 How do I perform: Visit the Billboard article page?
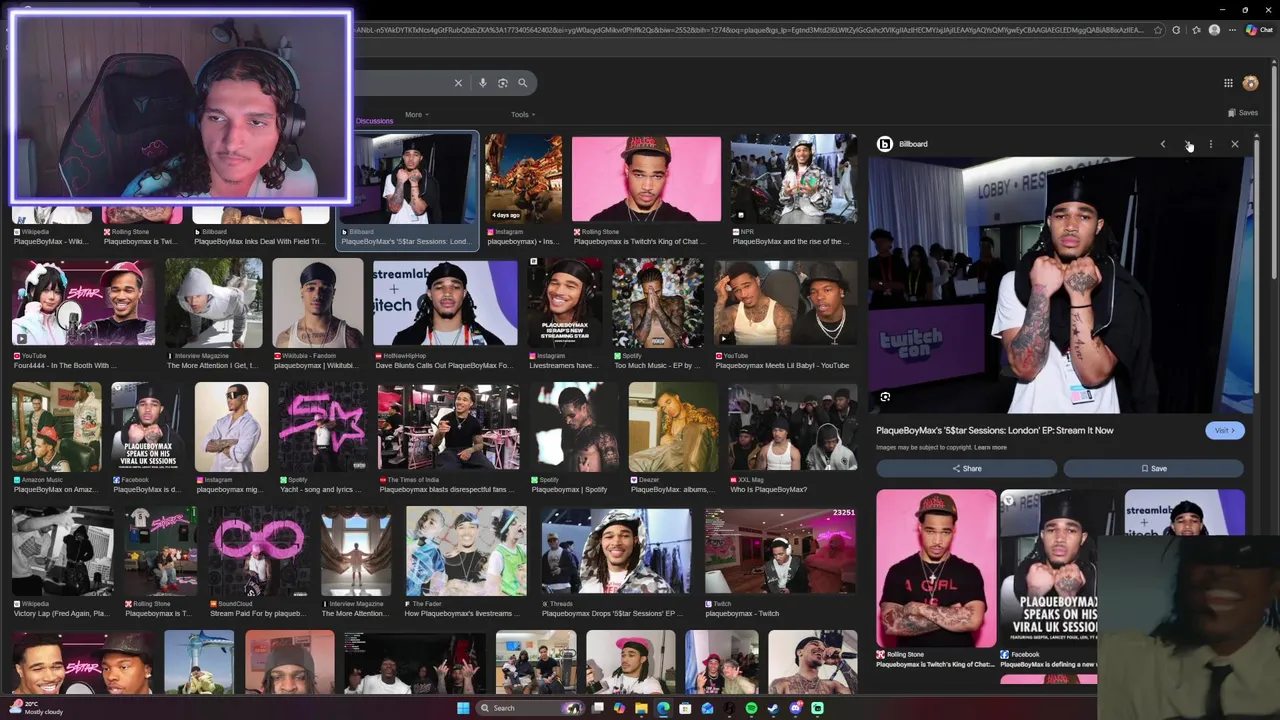point(1224,430)
